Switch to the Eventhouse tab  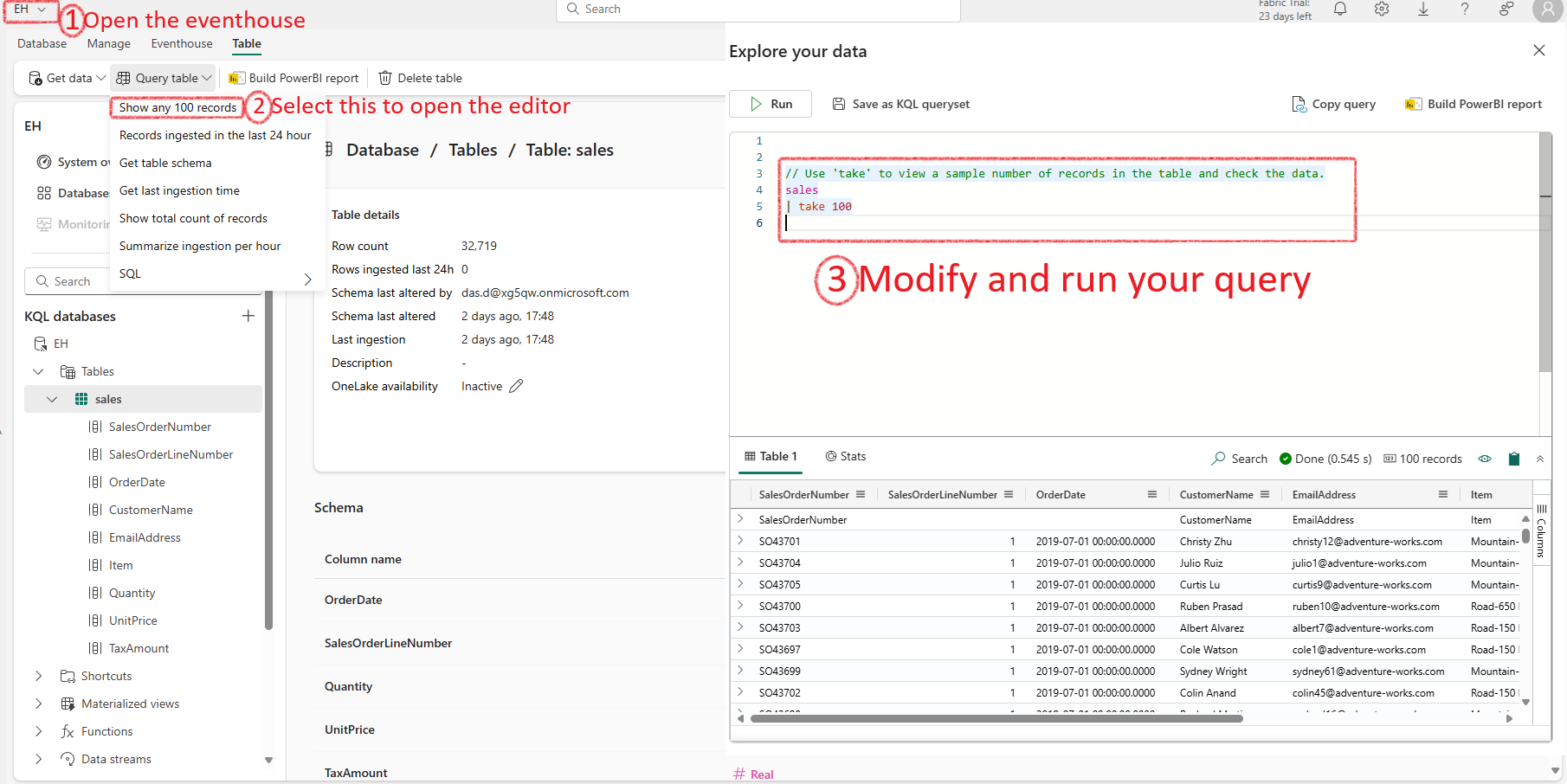coord(182,43)
